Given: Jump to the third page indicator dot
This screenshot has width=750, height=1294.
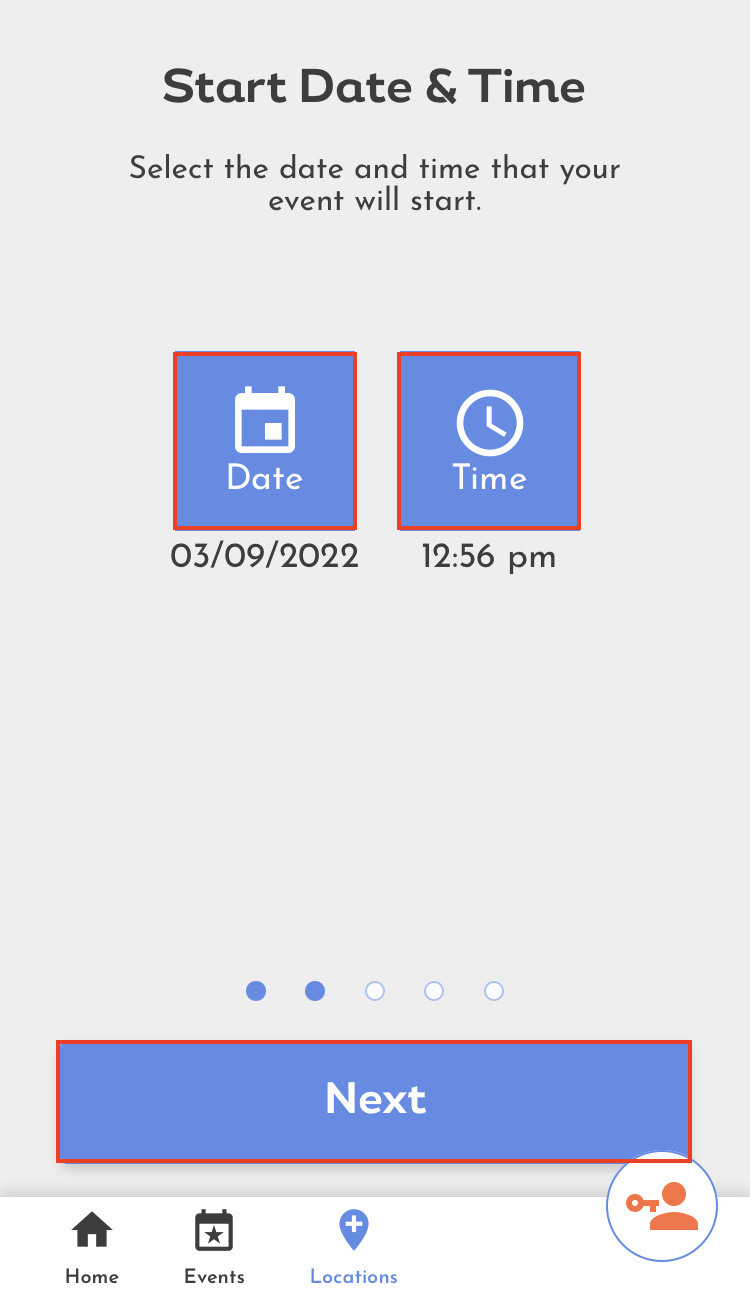Looking at the screenshot, I should click(375, 991).
